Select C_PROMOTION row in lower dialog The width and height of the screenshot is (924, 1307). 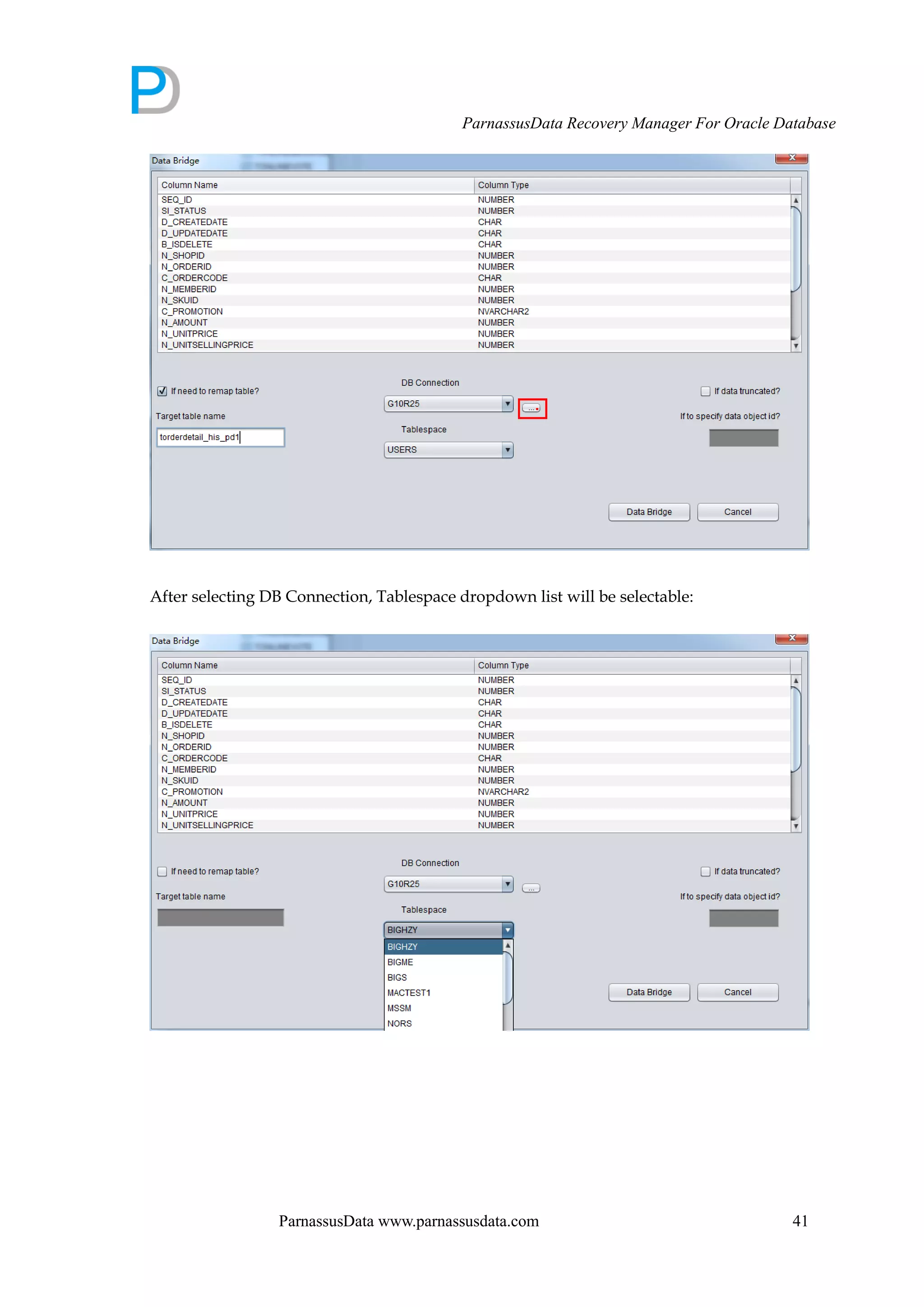474,792
